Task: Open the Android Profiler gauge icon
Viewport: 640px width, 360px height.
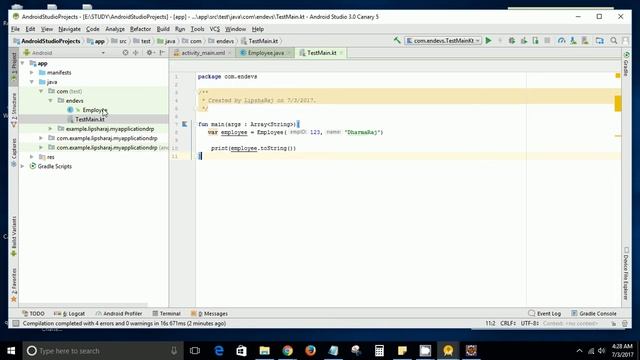Action: pyautogui.click(x=562, y=40)
